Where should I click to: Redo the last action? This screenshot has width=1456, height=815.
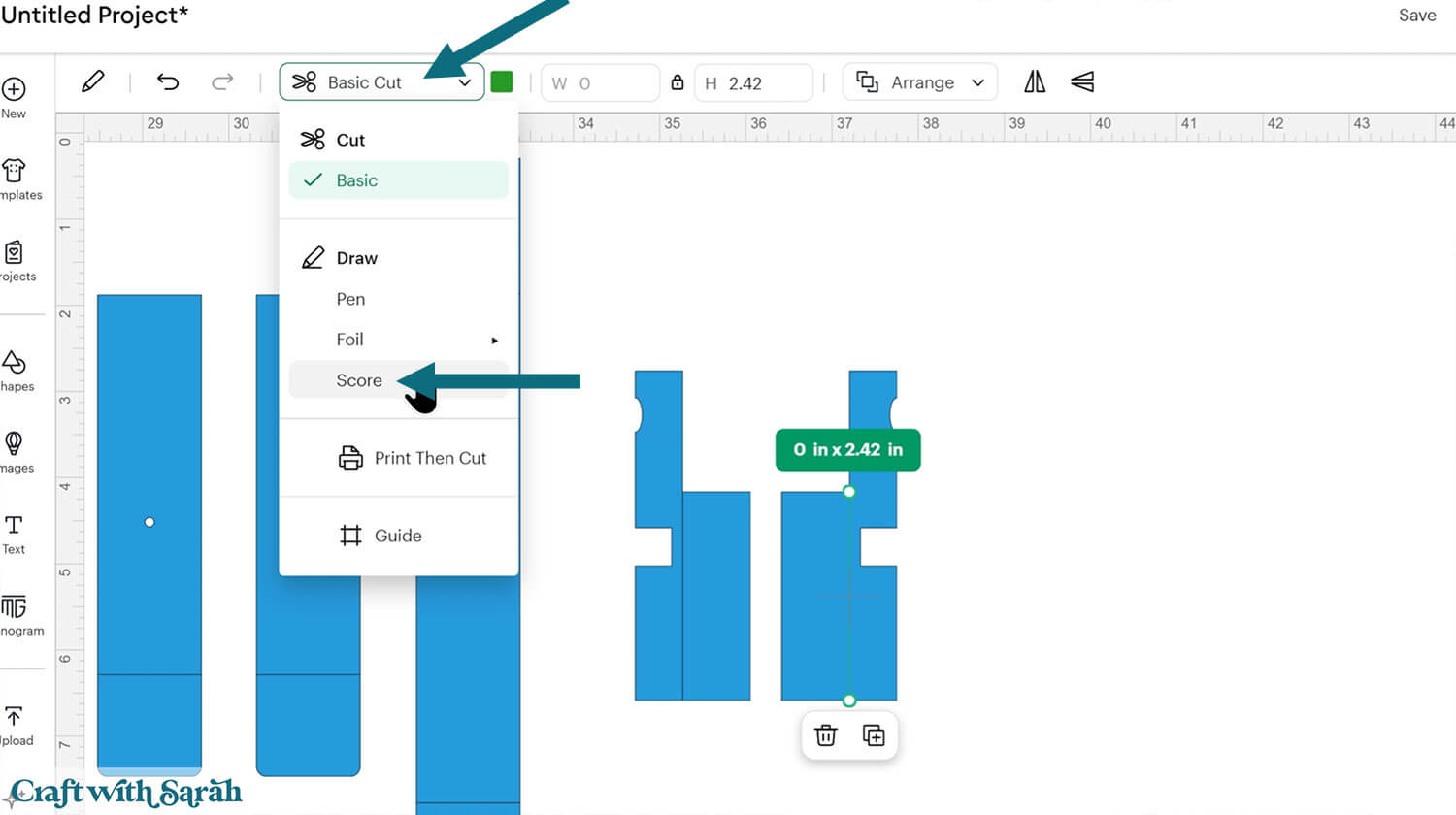coord(222,82)
